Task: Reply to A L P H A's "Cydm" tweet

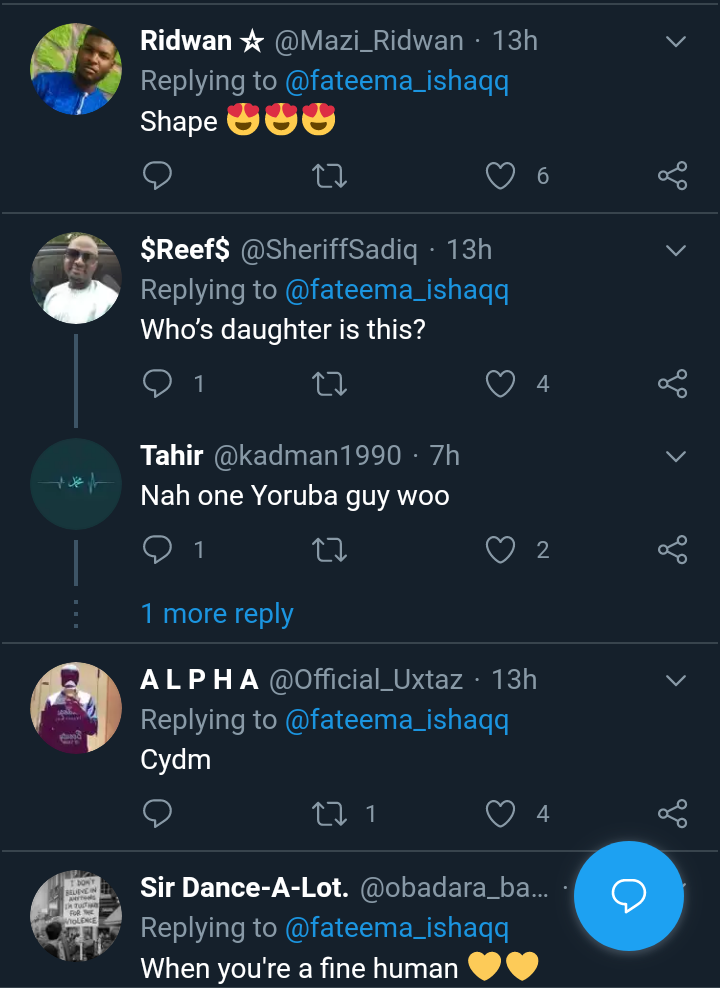Action: [x=157, y=815]
